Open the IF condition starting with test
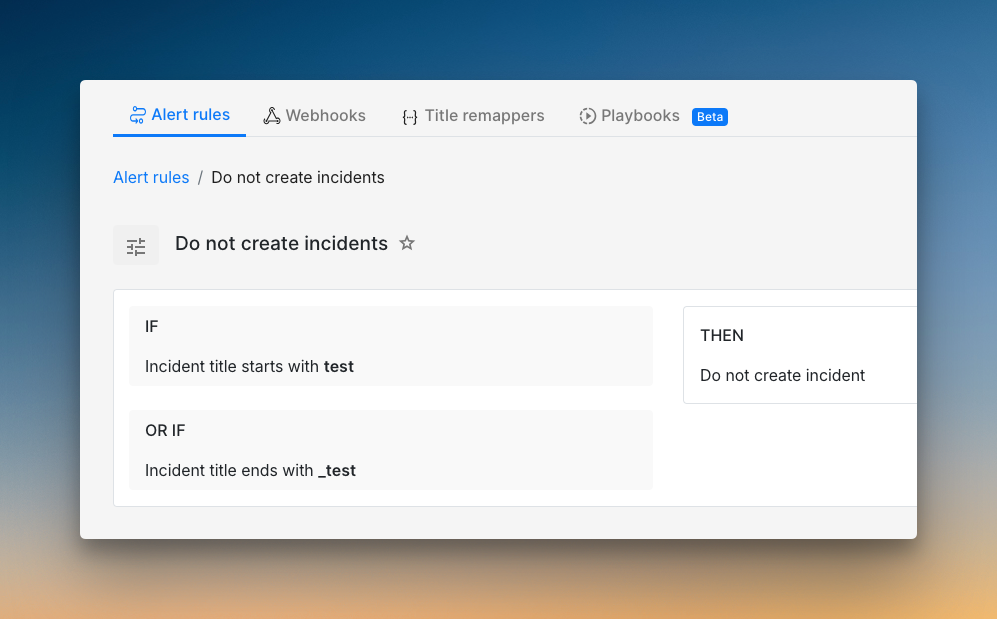Viewport: 997px width, 619px height. pyautogui.click(x=391, y=346)
